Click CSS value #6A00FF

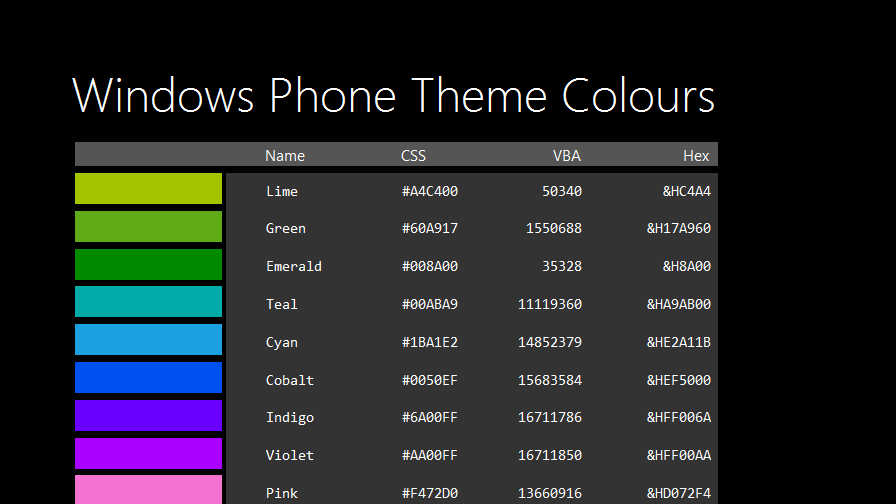[x=430, y=418]
